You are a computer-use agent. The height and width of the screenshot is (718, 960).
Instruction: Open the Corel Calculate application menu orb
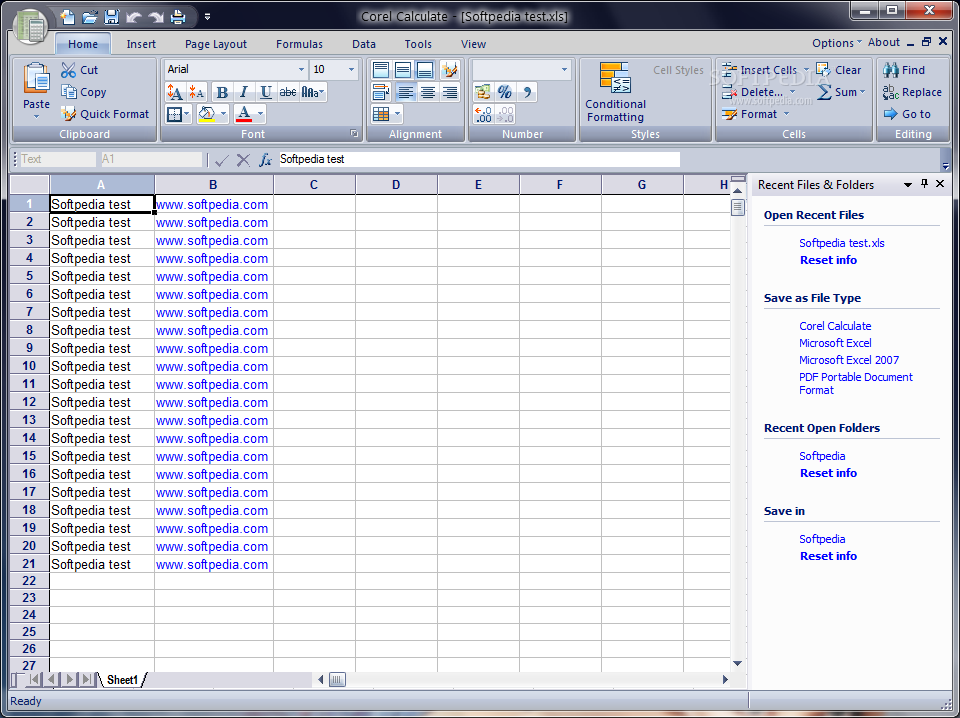30,26
